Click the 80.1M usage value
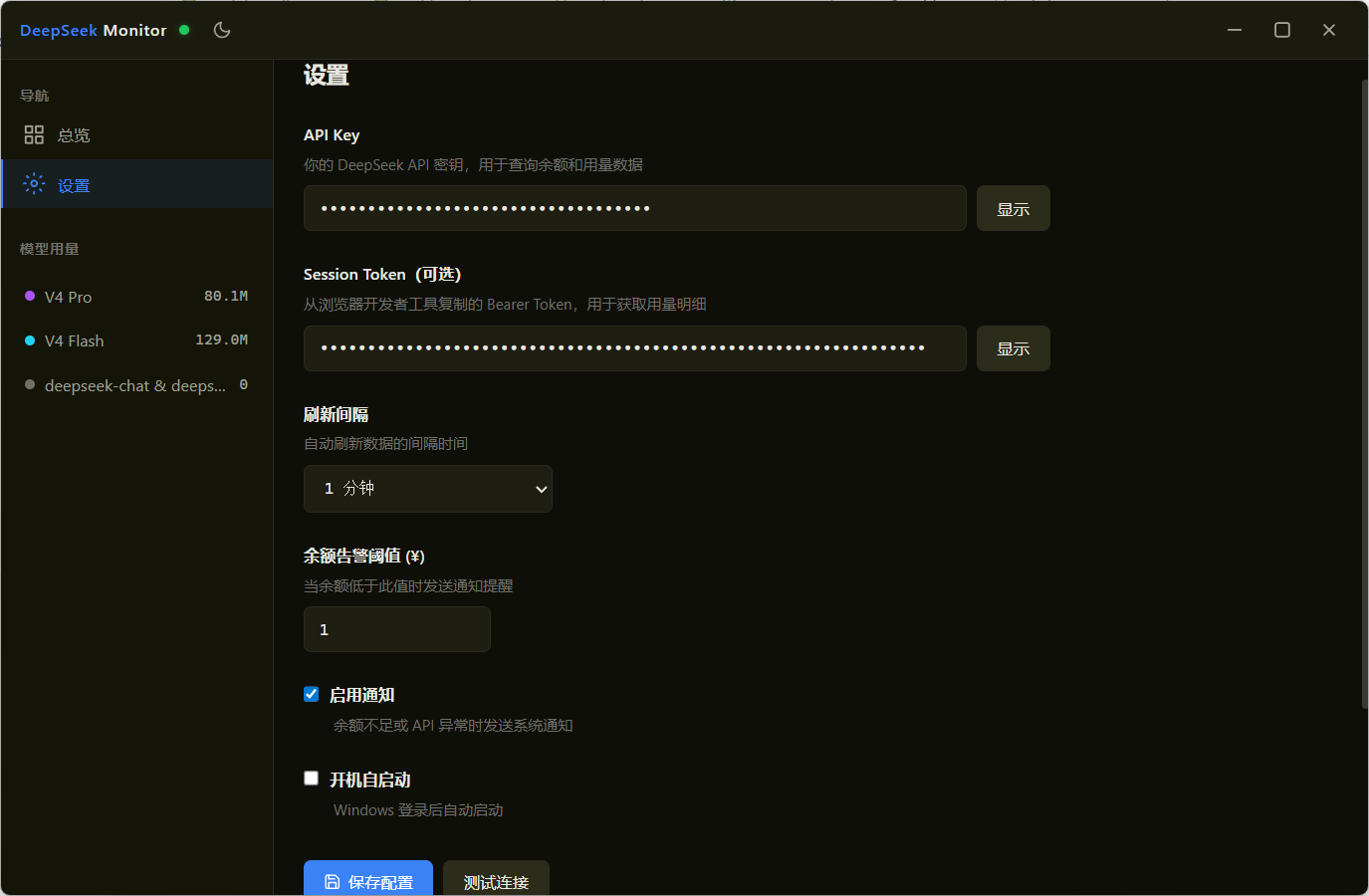The image size is (1369, 896). point(226,297)
